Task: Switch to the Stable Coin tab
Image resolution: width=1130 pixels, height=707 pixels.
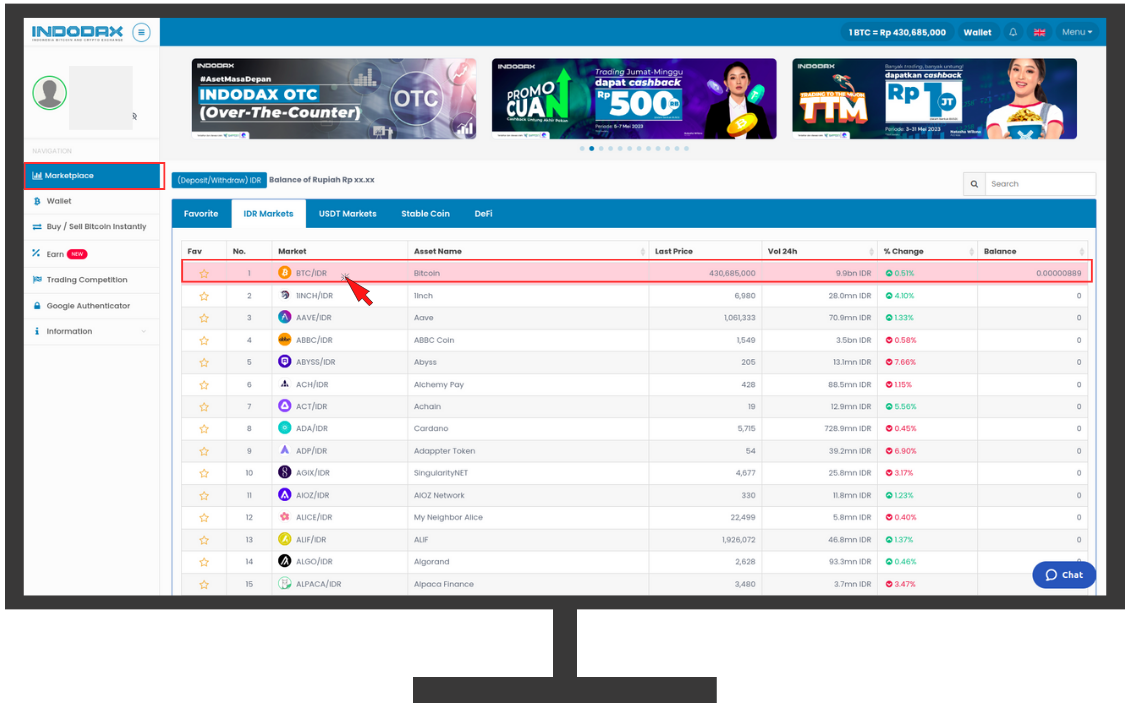Action: (425, 214)
